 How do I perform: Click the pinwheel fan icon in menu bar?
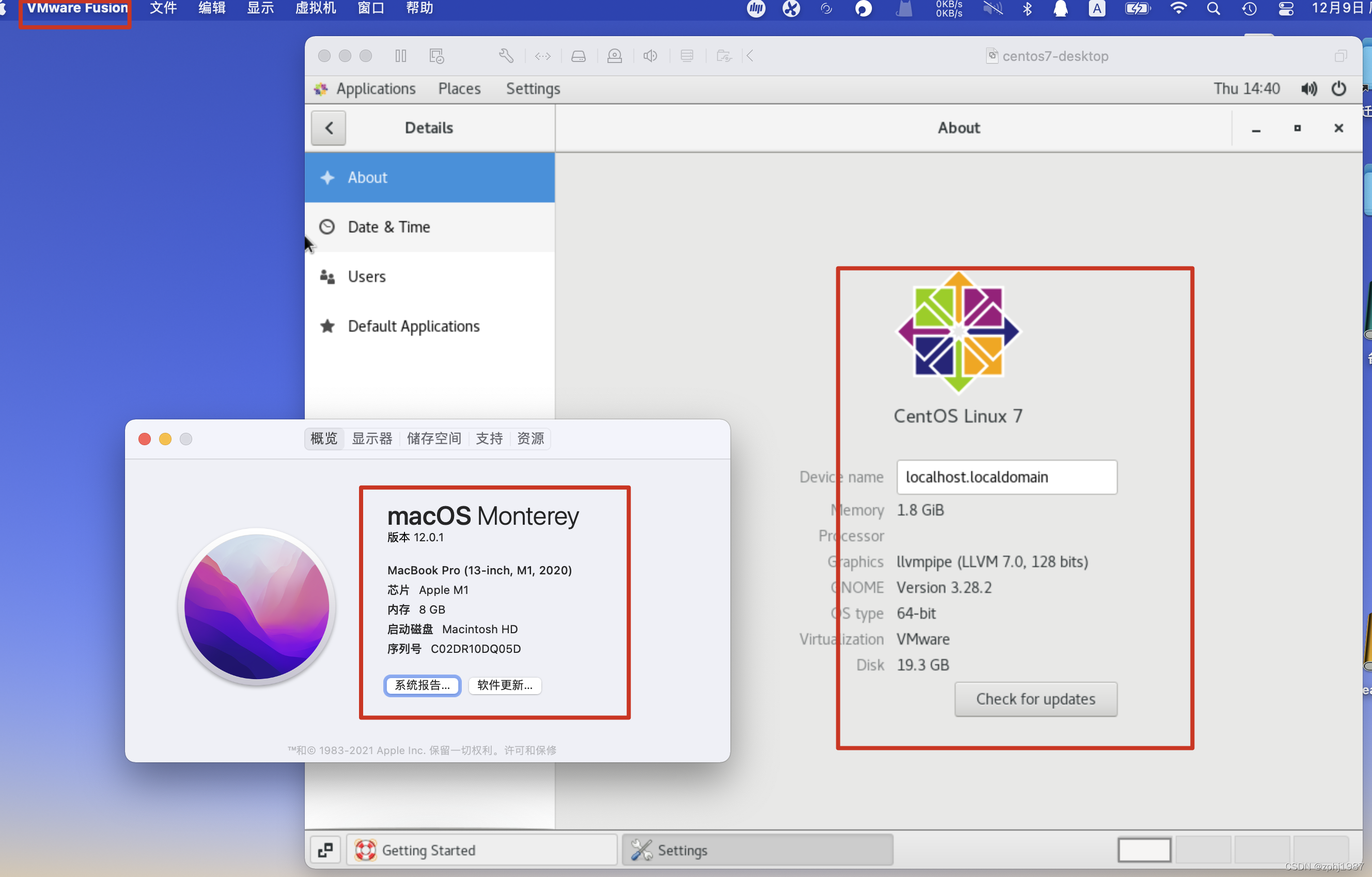791,8
